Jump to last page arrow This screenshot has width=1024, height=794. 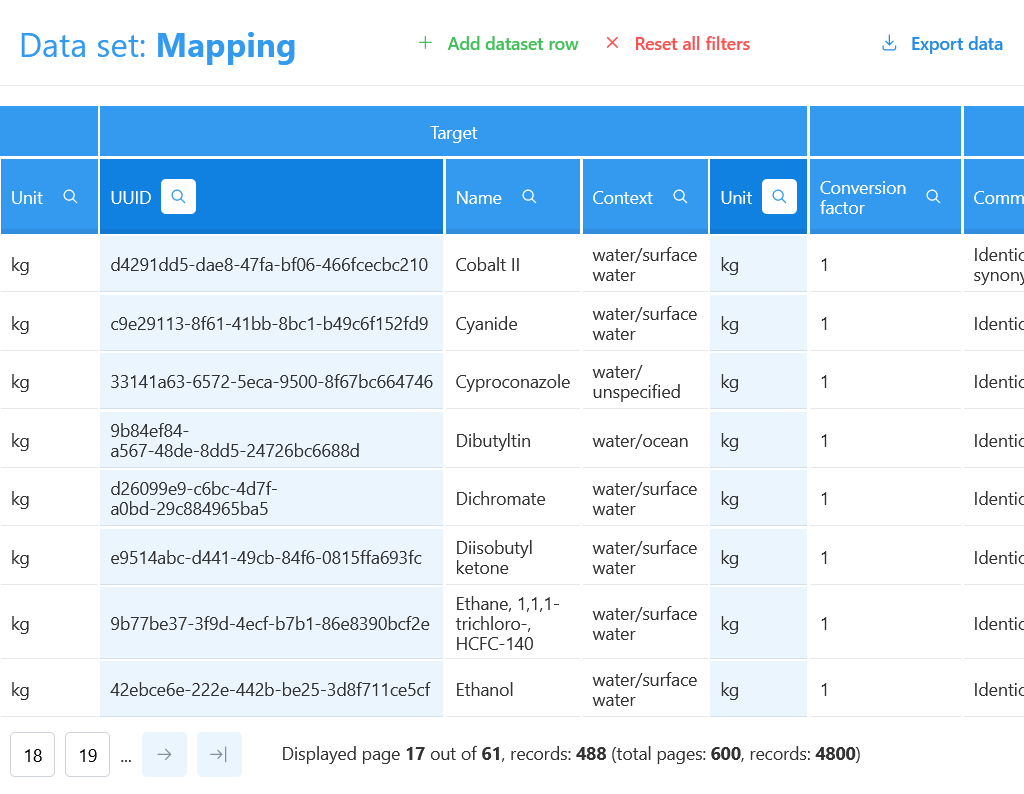(x=219, y=755)
